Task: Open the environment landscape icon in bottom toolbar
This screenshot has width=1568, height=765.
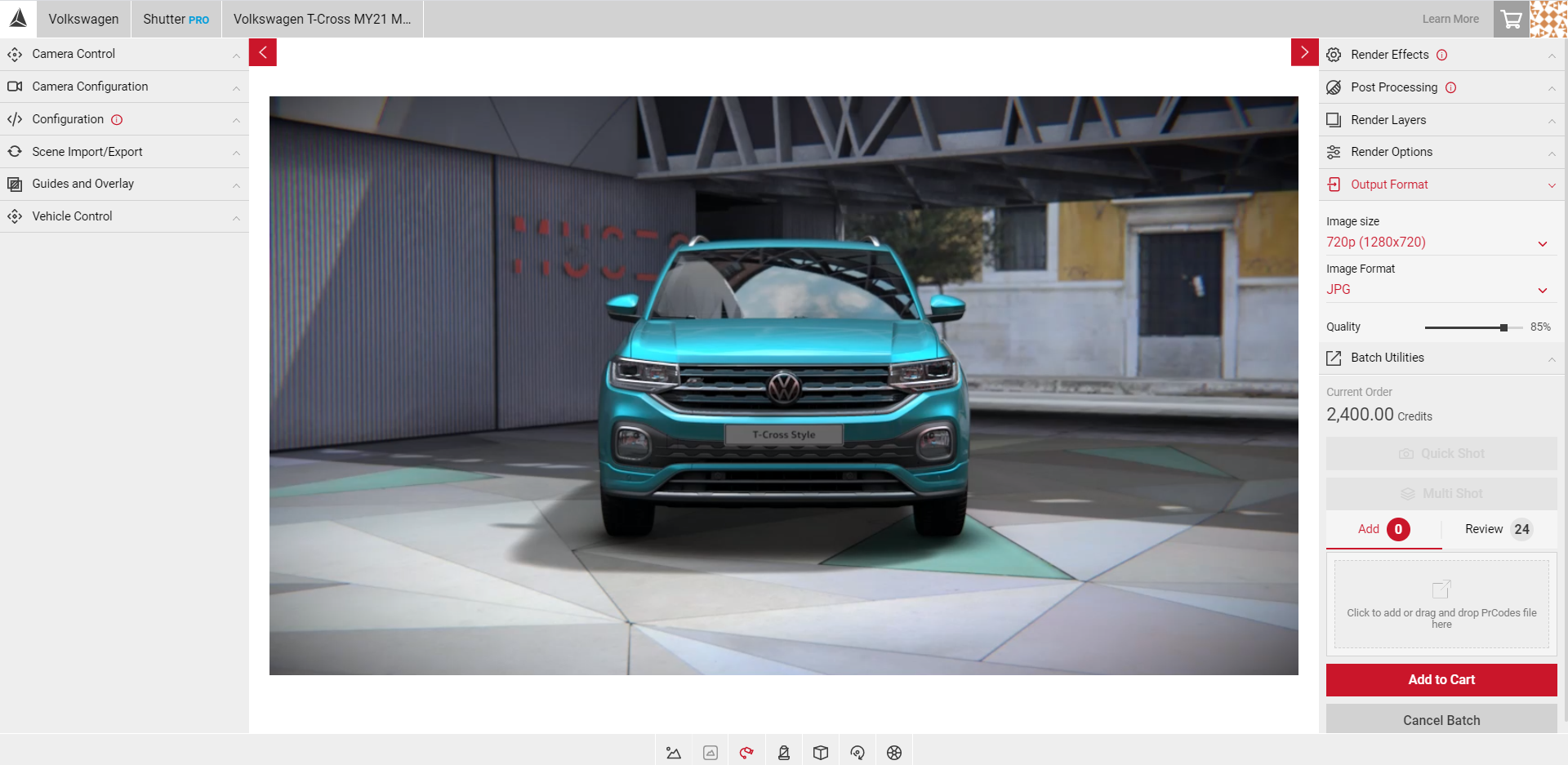Action: 674,753
